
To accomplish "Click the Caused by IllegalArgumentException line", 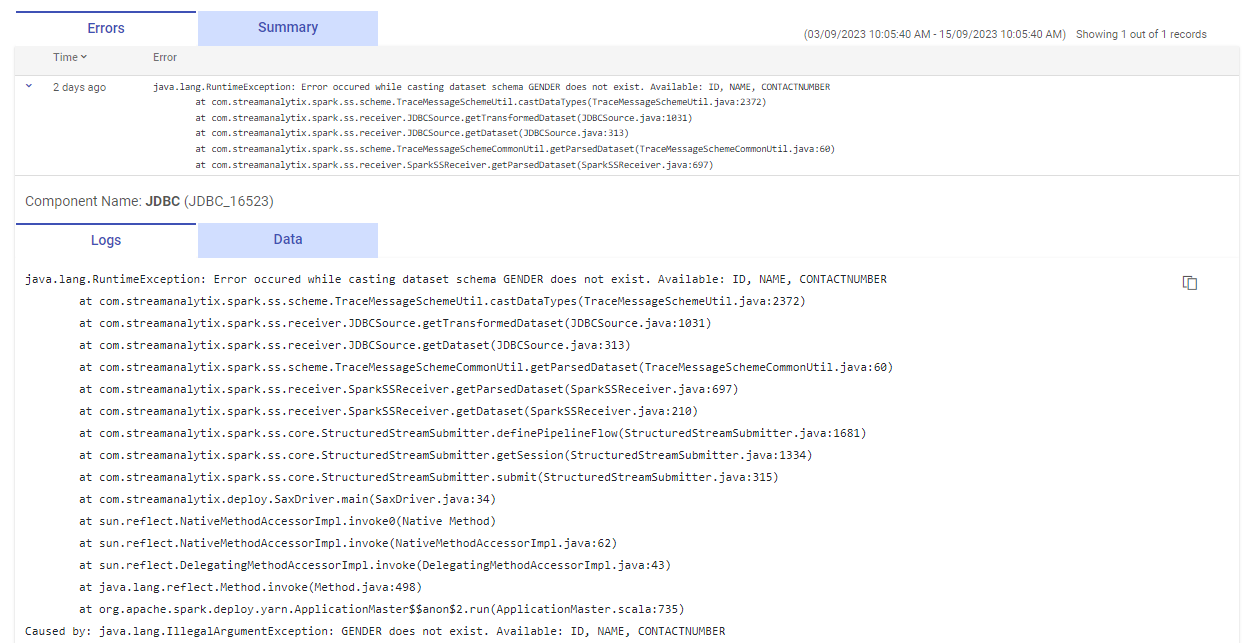I will pos(375,631).
